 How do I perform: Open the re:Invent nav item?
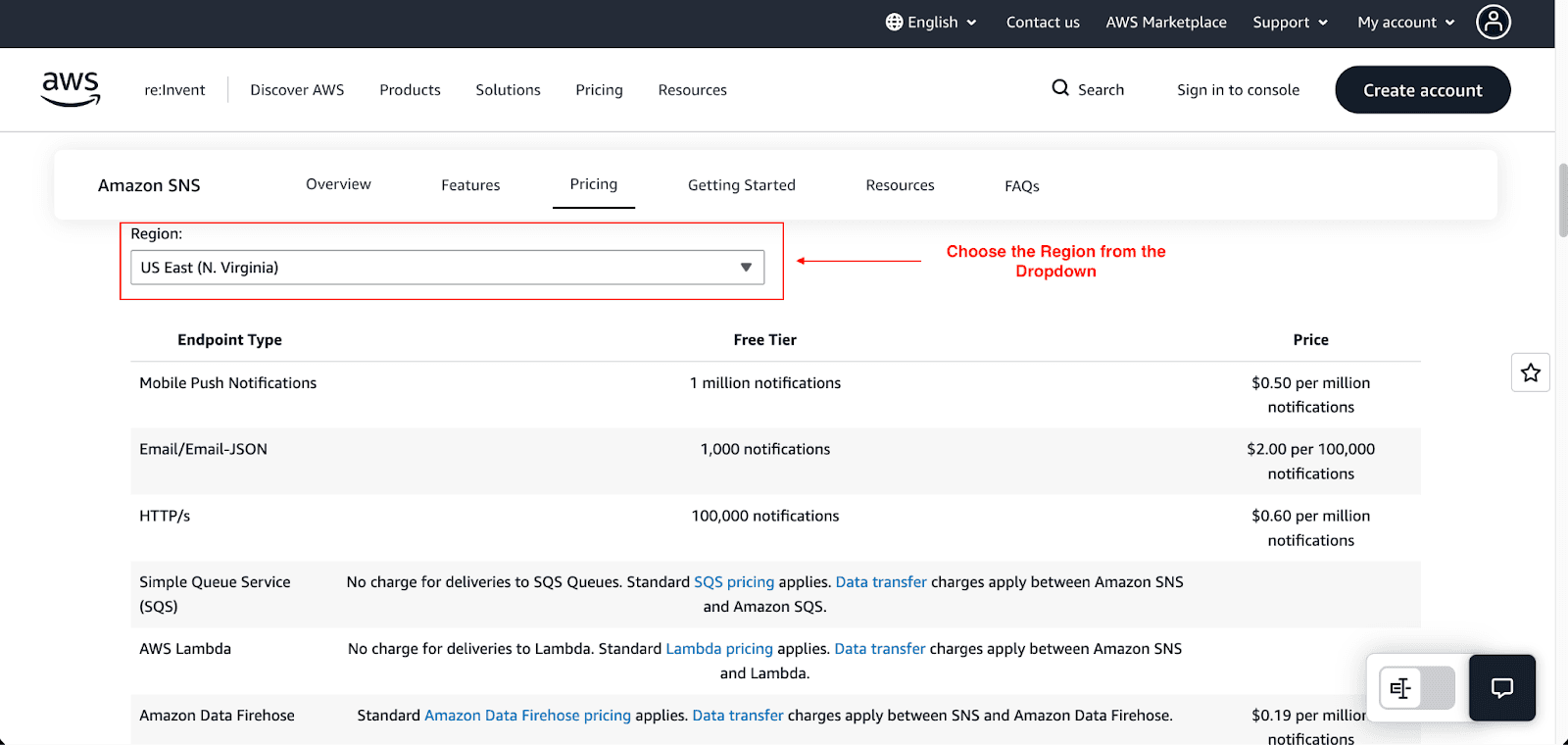pos(174,90)
